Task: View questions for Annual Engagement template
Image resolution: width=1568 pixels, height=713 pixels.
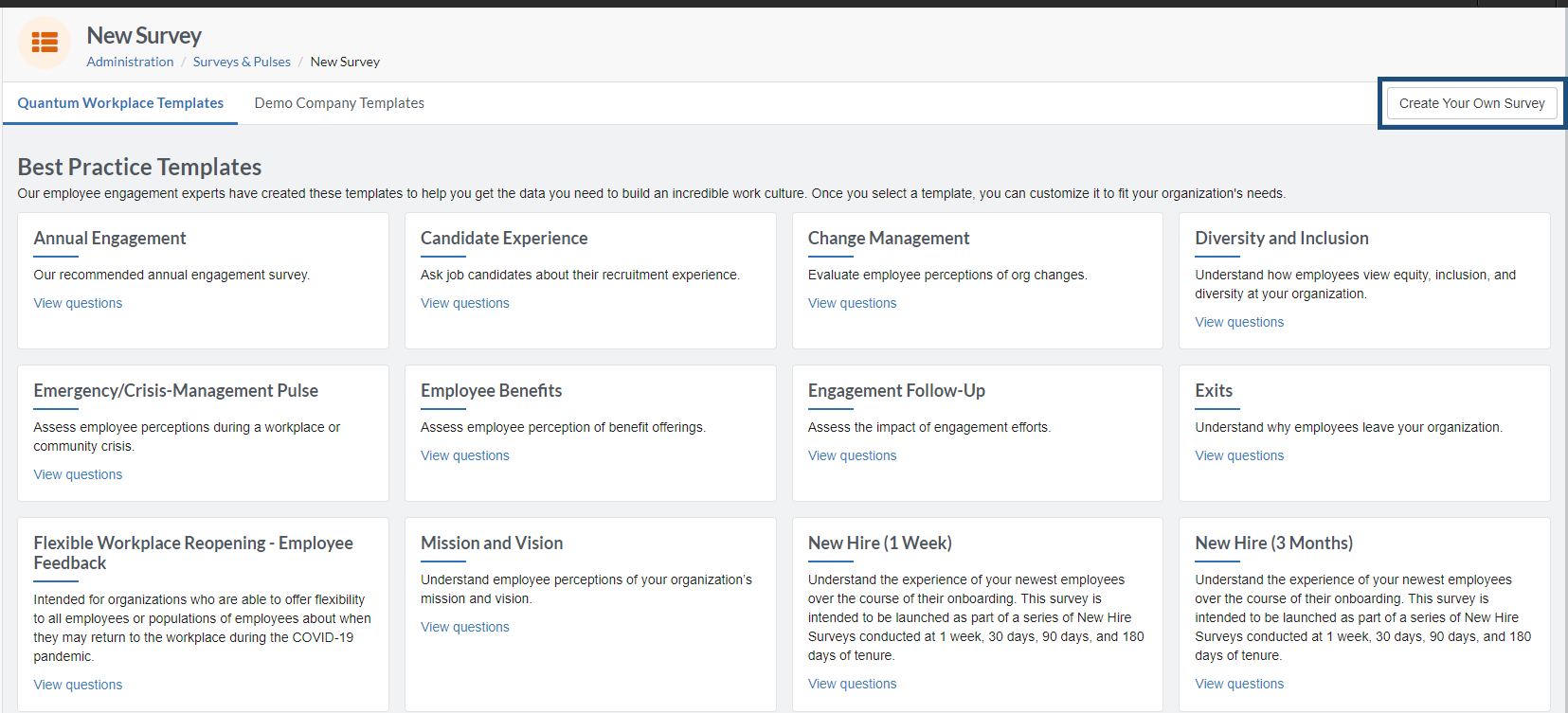Action: [x=78, y=303]
